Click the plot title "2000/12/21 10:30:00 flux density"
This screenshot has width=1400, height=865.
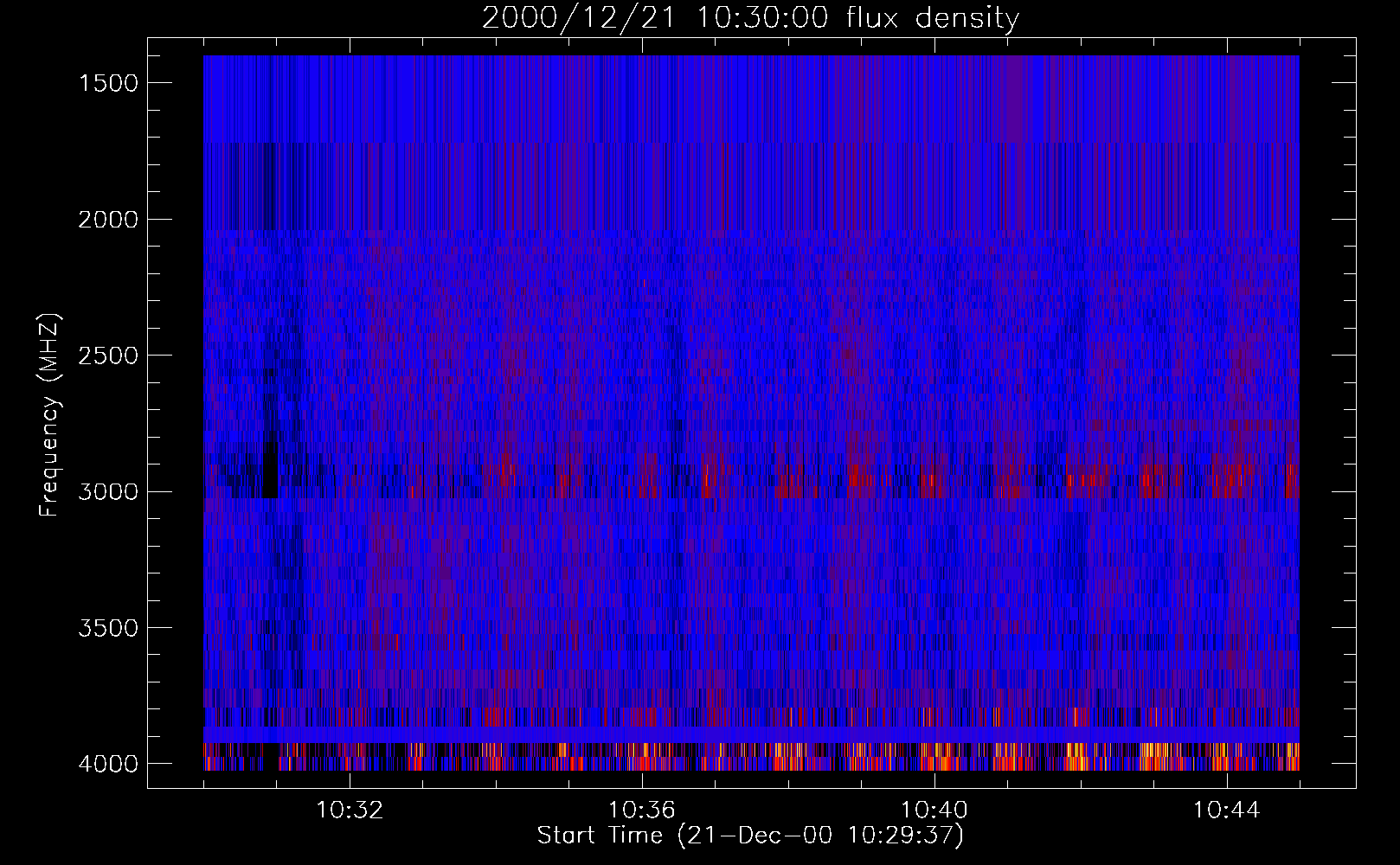pyautogui.click(x=750, y=18)
